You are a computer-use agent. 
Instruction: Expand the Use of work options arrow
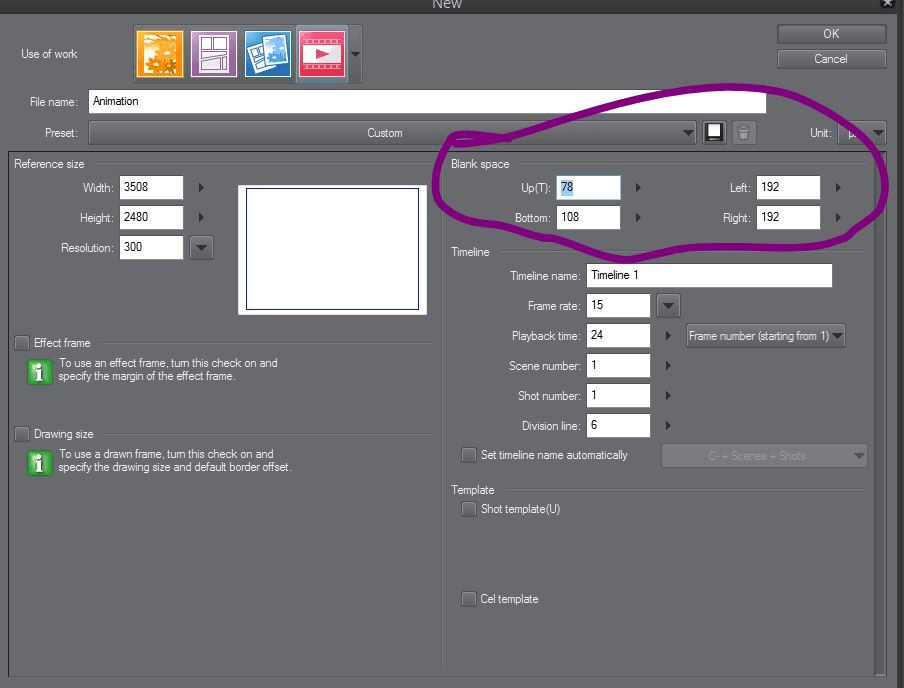355,54
